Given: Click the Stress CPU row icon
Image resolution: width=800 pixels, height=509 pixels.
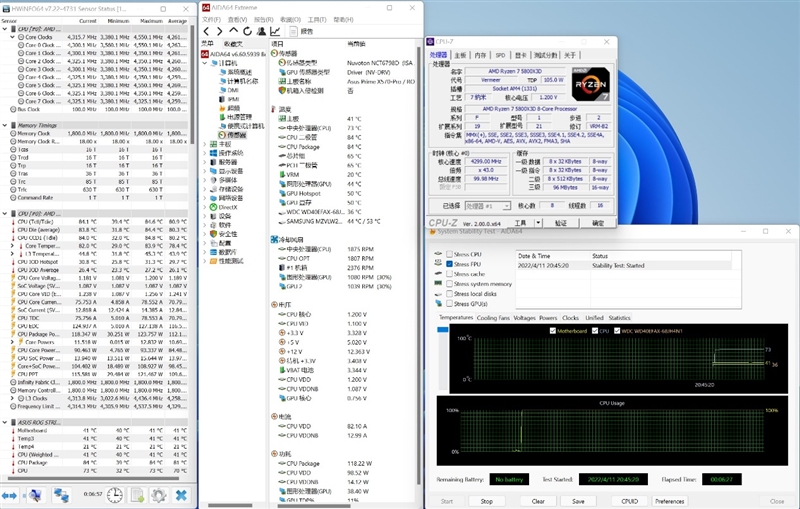Looking at the screenshot, I should [x=438, y=254].
